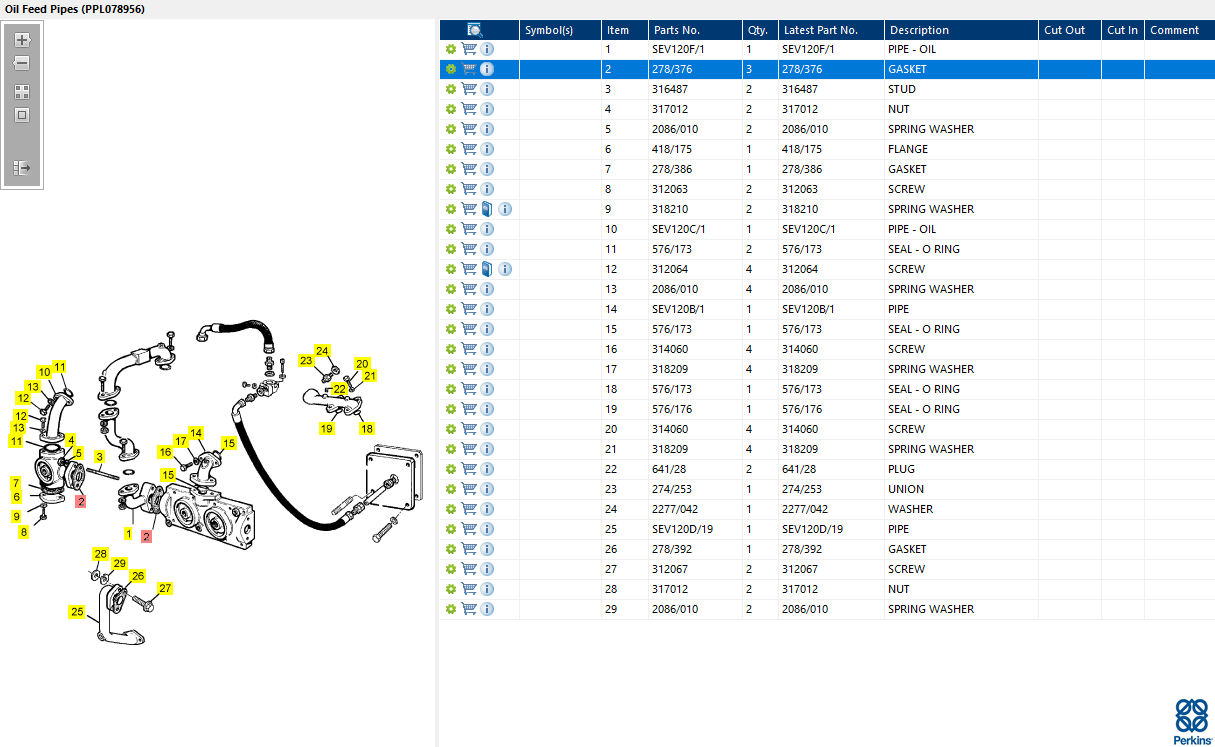
Task: Add item 12 SCREW to cart
Action: 469,269
